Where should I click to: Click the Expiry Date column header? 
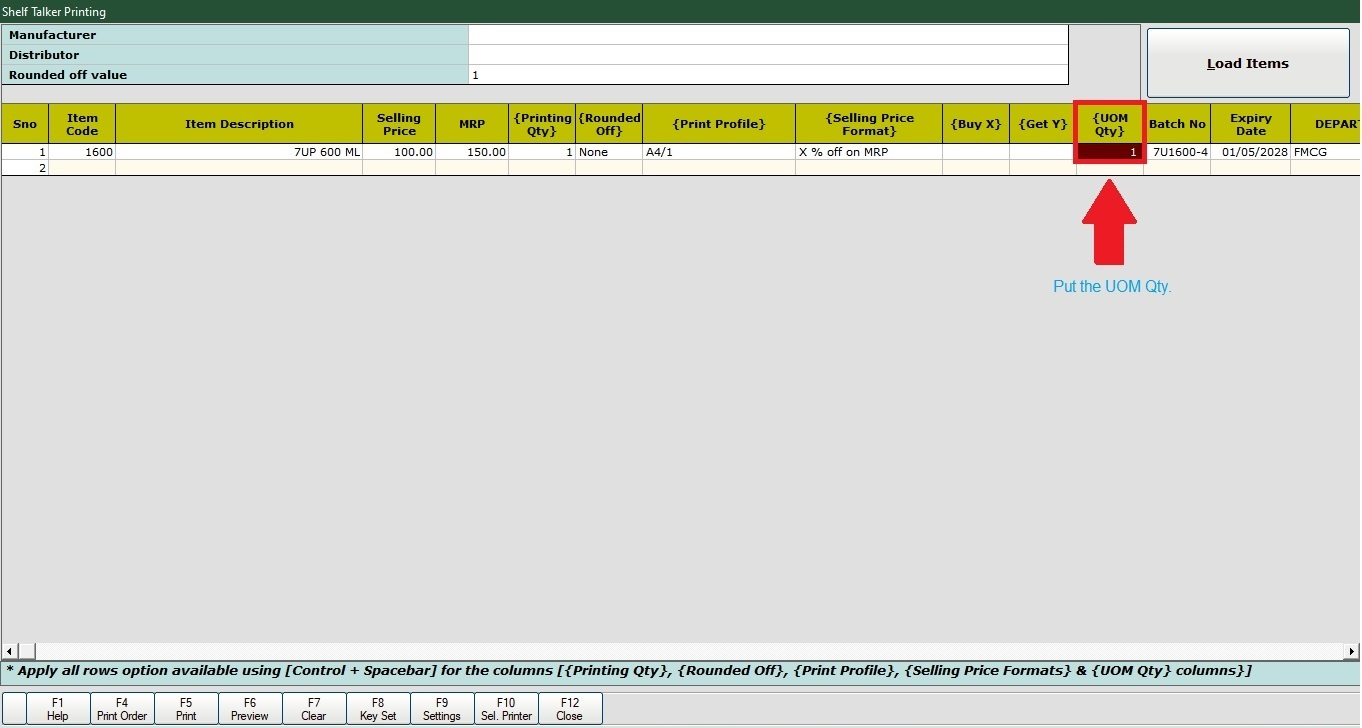point(1250,124)
